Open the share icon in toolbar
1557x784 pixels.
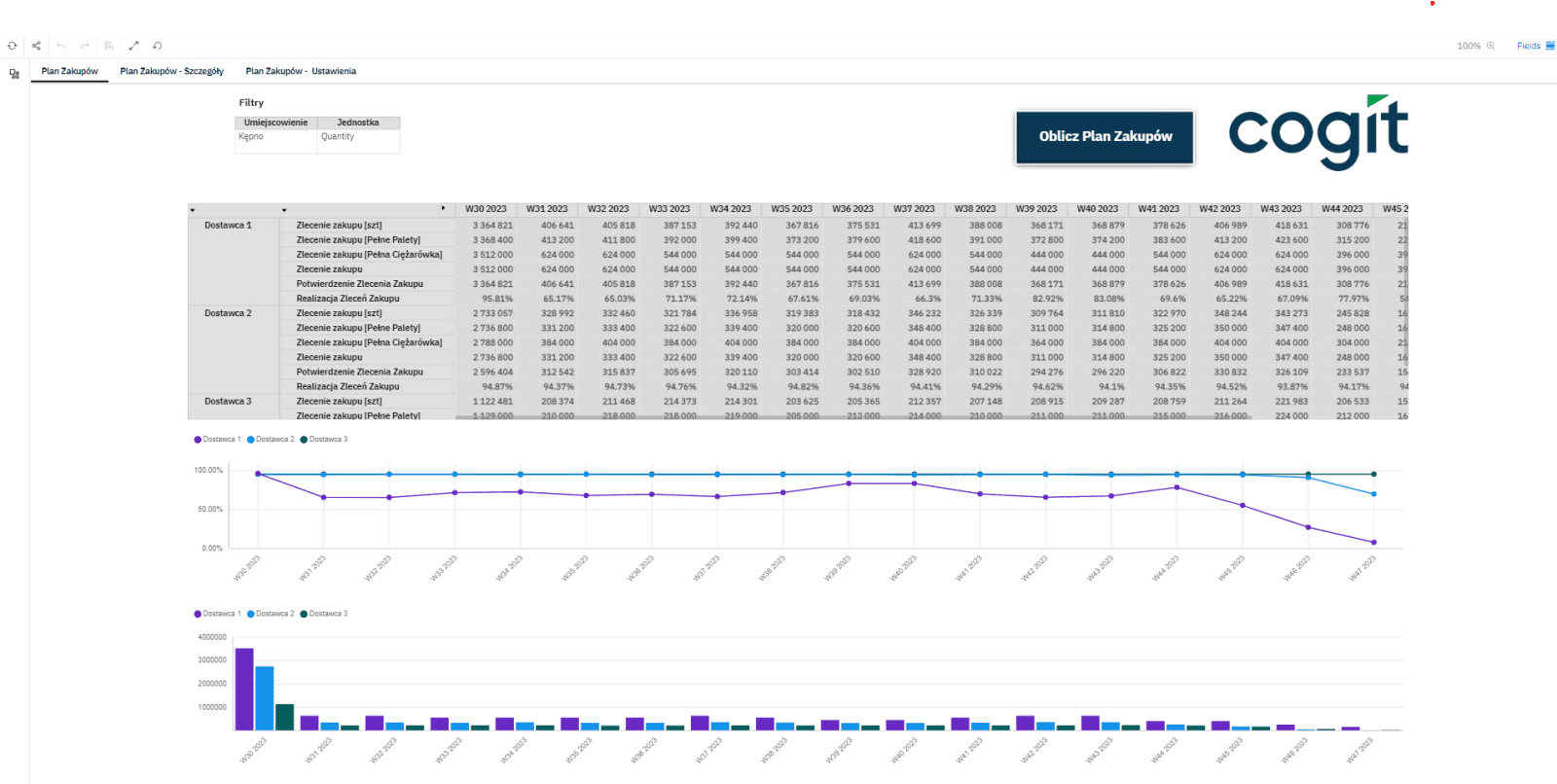click(x=36, y=46)
